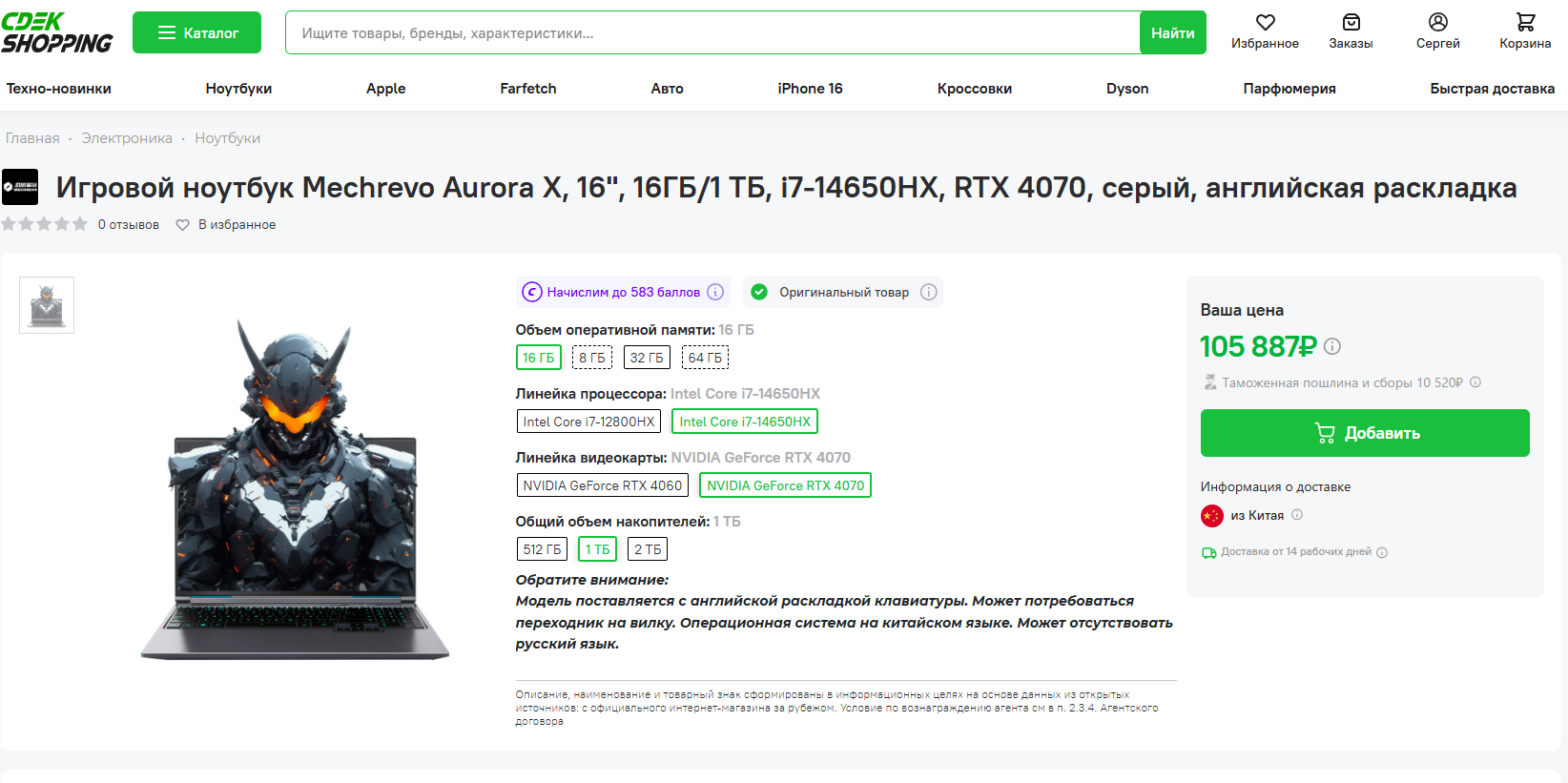Screen dimensions: 1568x783
Task: Focus the product search input field
Action: [x=712, y=32]
